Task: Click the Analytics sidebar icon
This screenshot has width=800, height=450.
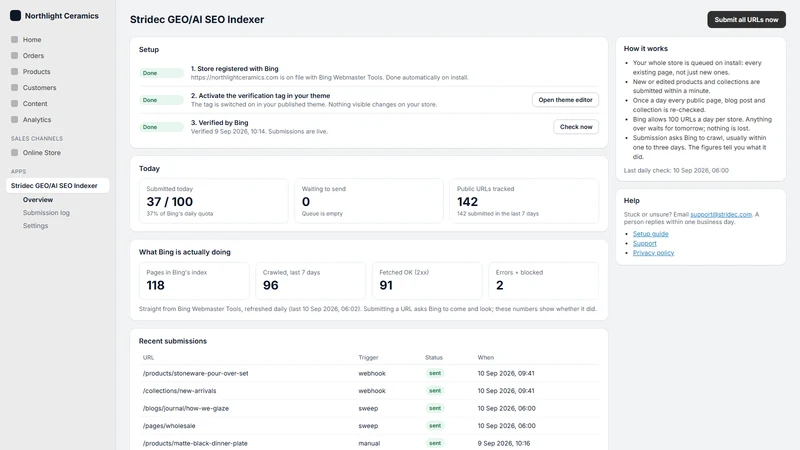Action: click(14, 119)
